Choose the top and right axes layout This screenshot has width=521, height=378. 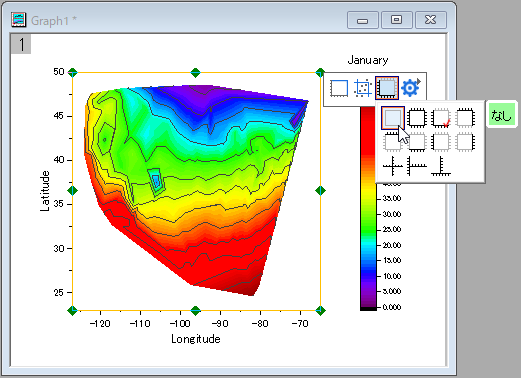465,118
